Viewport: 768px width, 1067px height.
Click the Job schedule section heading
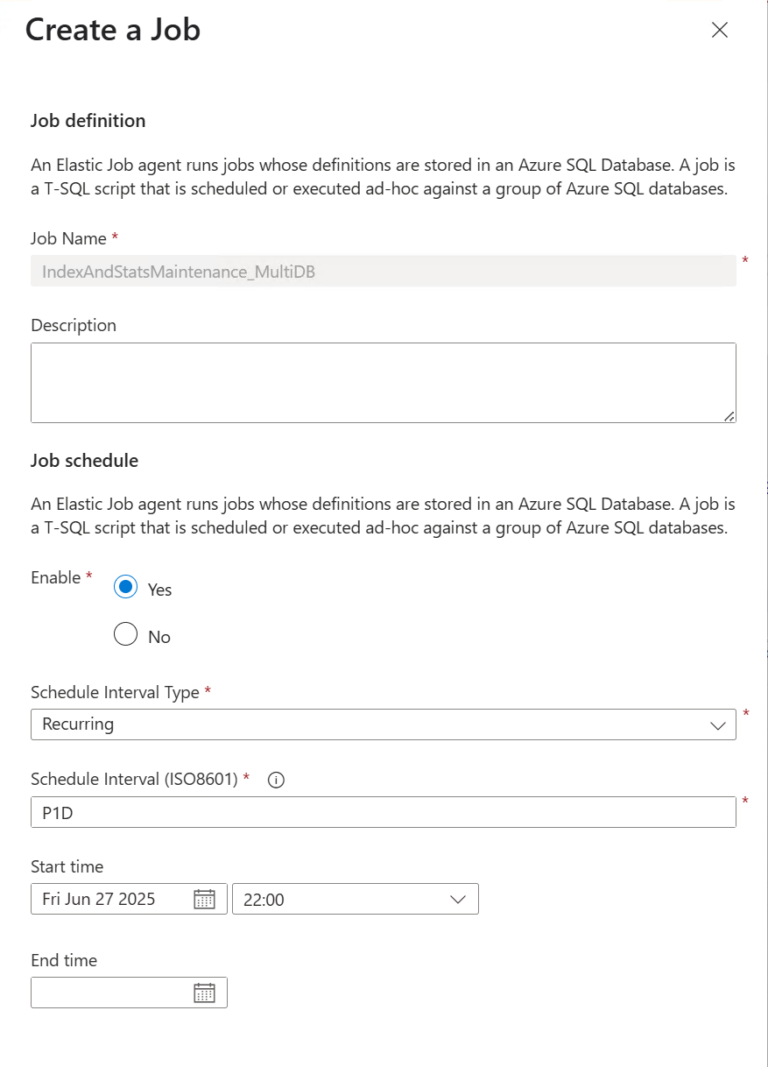pyautogui.click(x=84, y=461)
